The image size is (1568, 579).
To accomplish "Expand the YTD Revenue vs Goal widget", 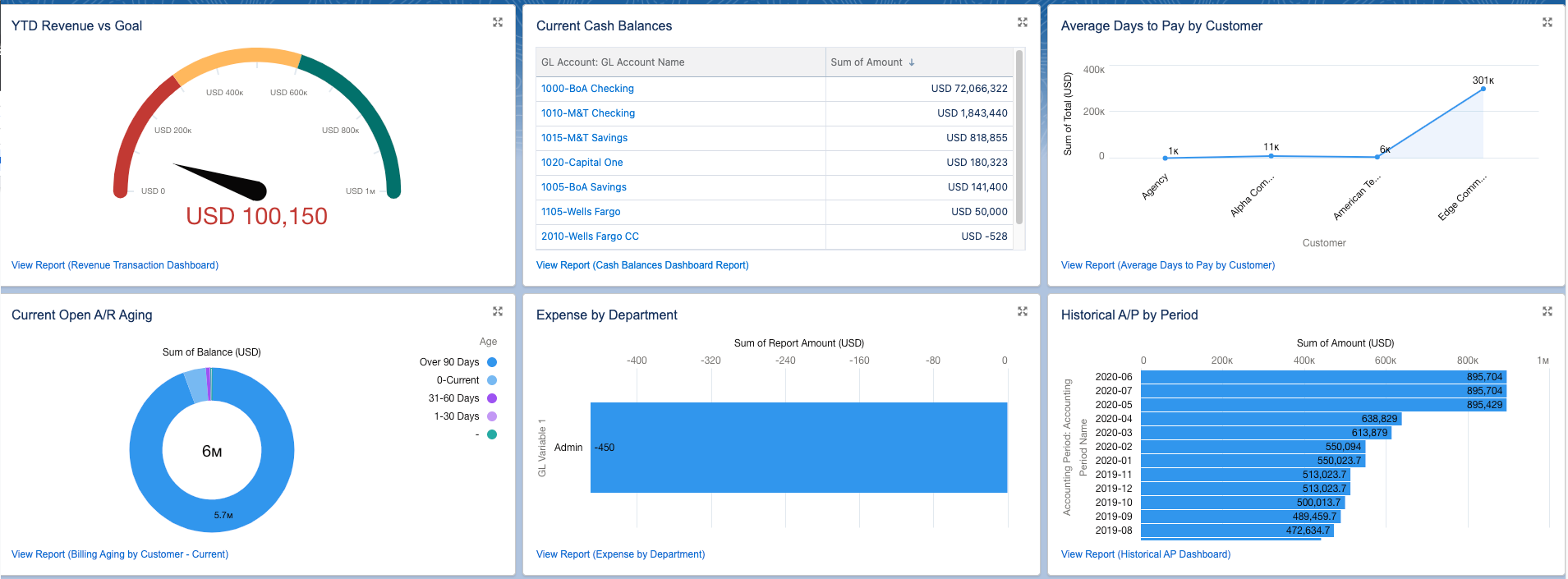I will coord(497,22).
